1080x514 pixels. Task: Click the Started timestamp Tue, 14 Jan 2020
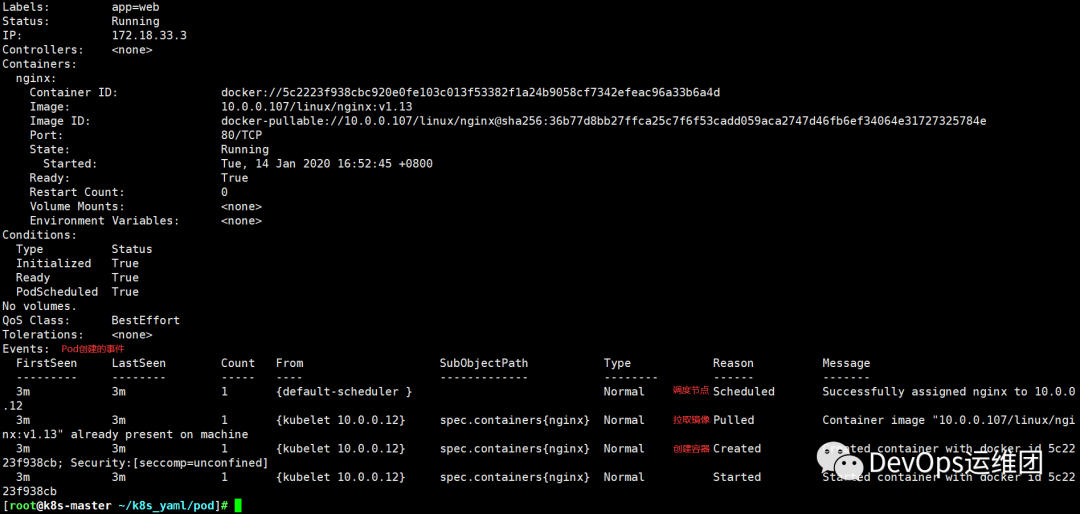pos(326,164)
